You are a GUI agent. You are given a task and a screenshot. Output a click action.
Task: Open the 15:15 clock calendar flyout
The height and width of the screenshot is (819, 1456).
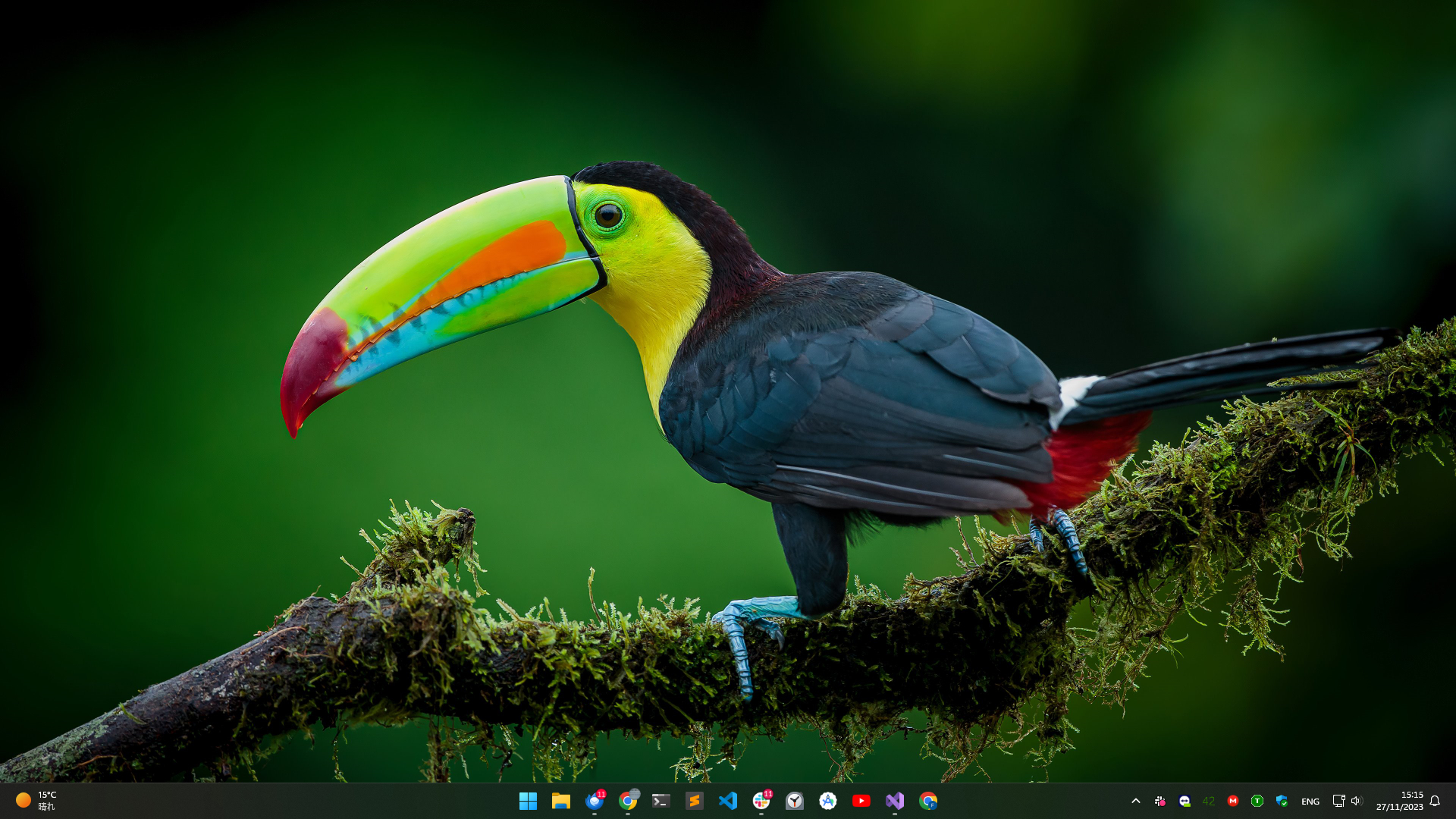pos(1400,801)
